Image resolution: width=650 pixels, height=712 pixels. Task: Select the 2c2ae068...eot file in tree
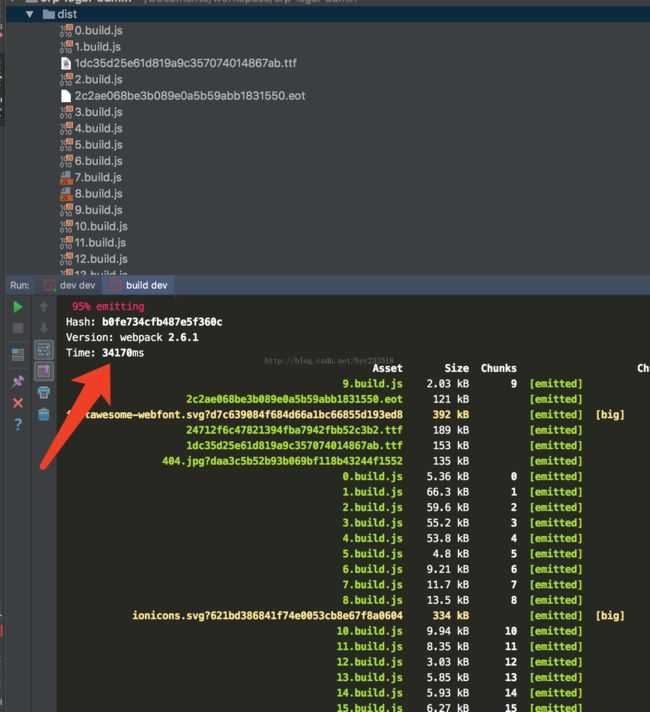(x=190, y=96)
